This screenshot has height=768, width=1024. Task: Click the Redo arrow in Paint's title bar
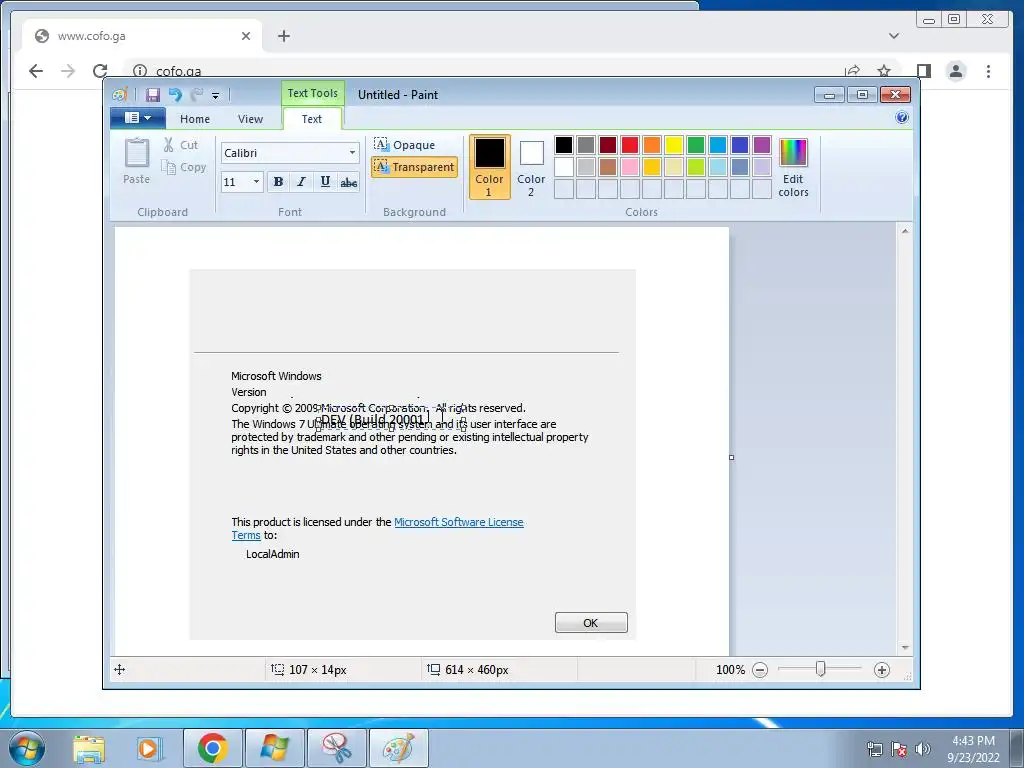click(x=197, y=95)
